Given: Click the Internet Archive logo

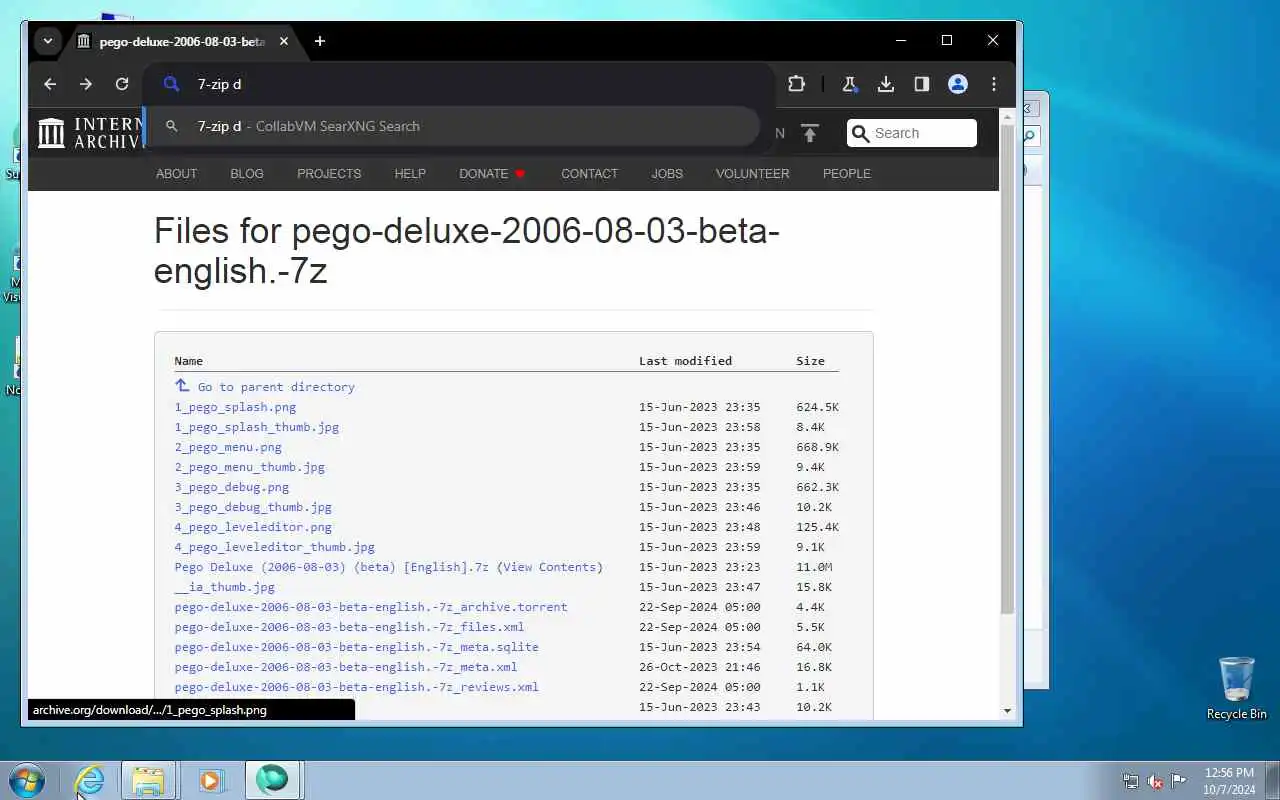Looking at the screenshot, I should point(90,132).
